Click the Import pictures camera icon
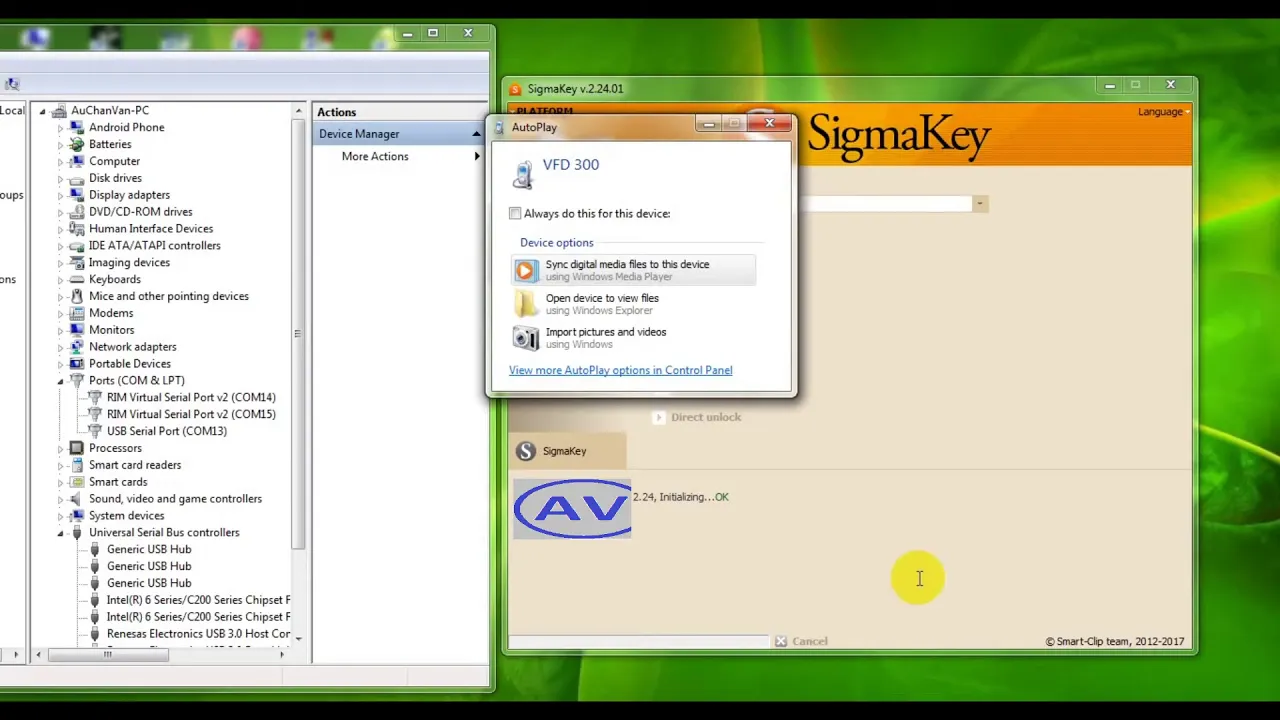 (526, 338)
